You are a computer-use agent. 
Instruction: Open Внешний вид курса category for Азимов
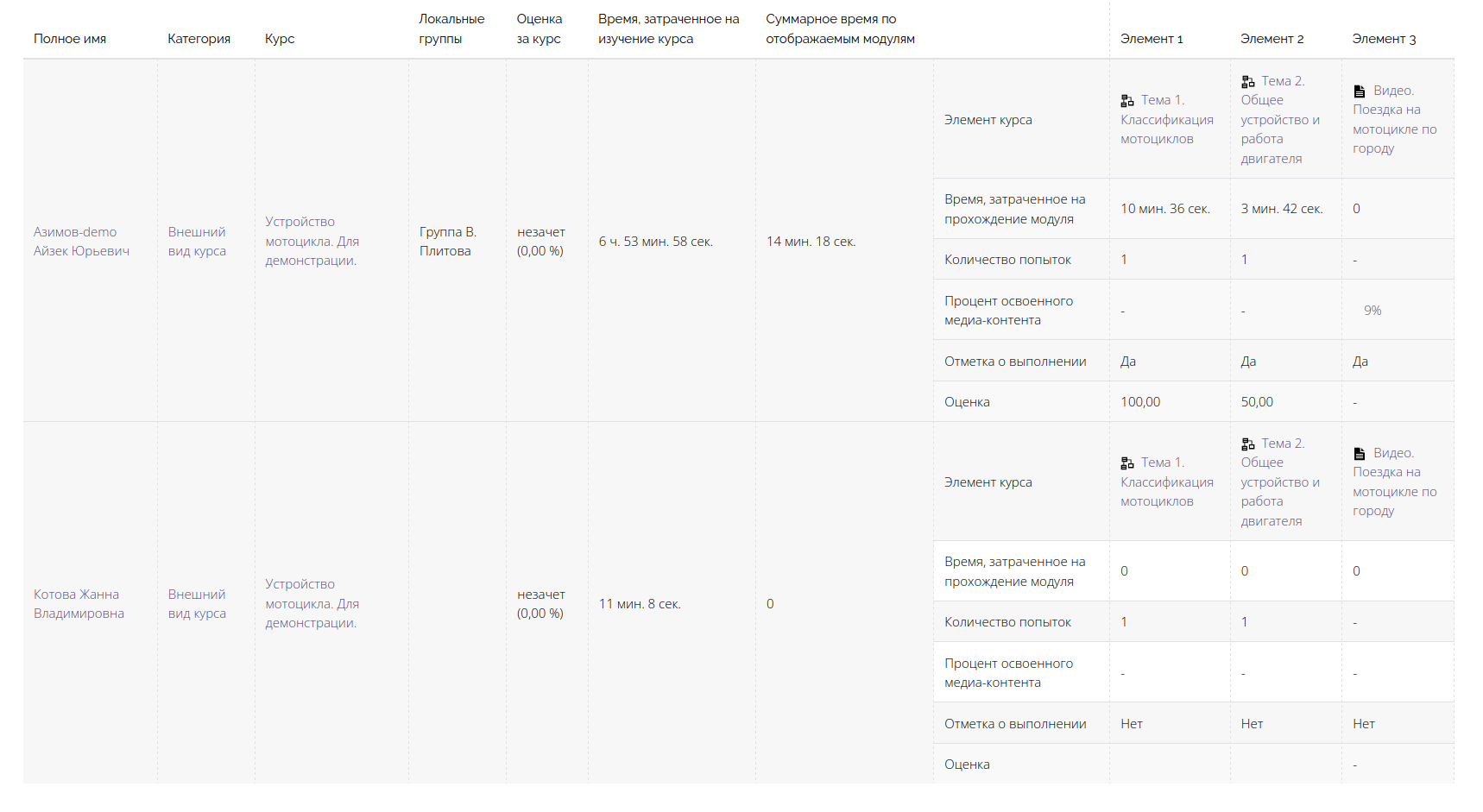click(x=197, y=242)
